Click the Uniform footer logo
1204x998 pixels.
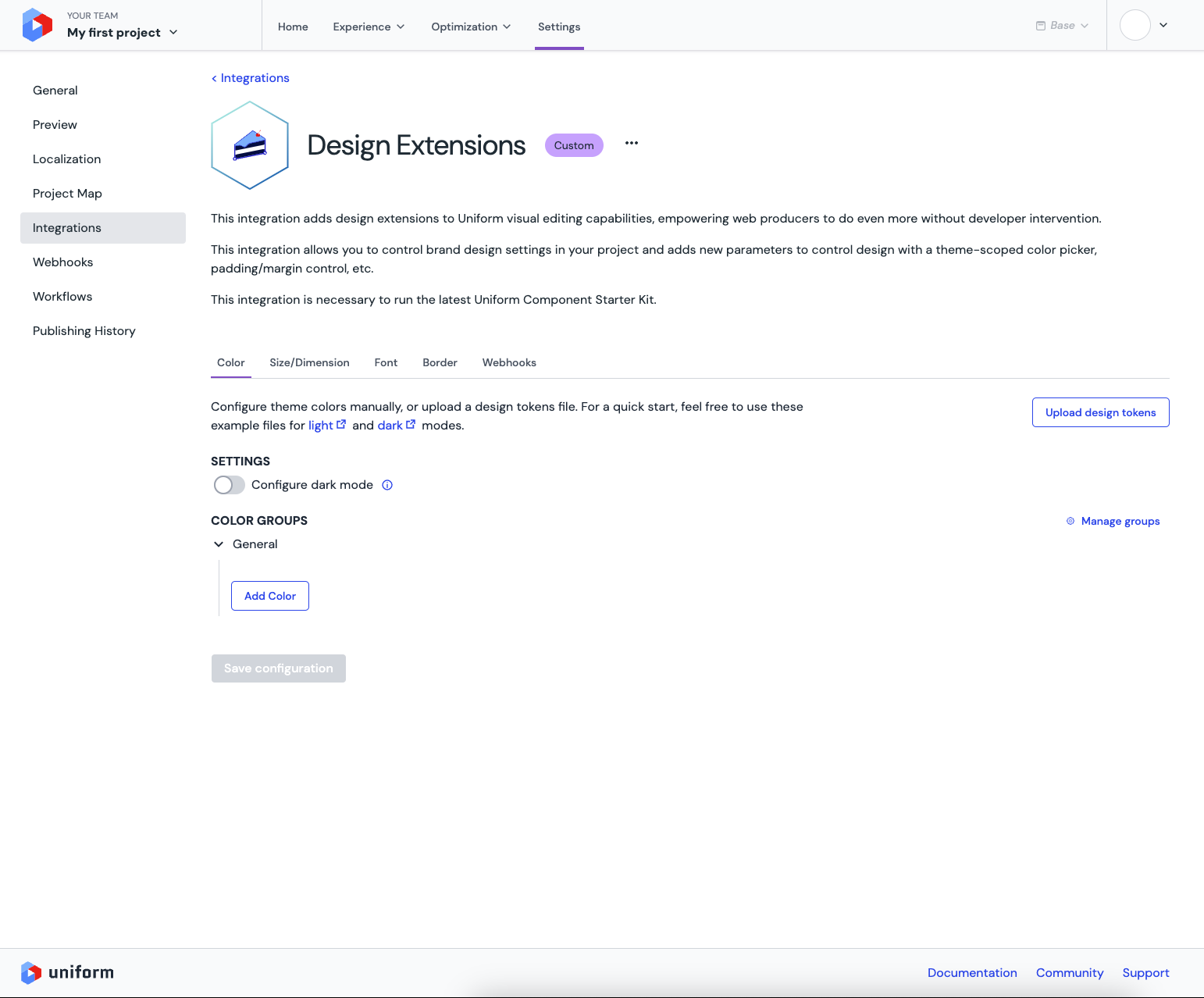67,972
